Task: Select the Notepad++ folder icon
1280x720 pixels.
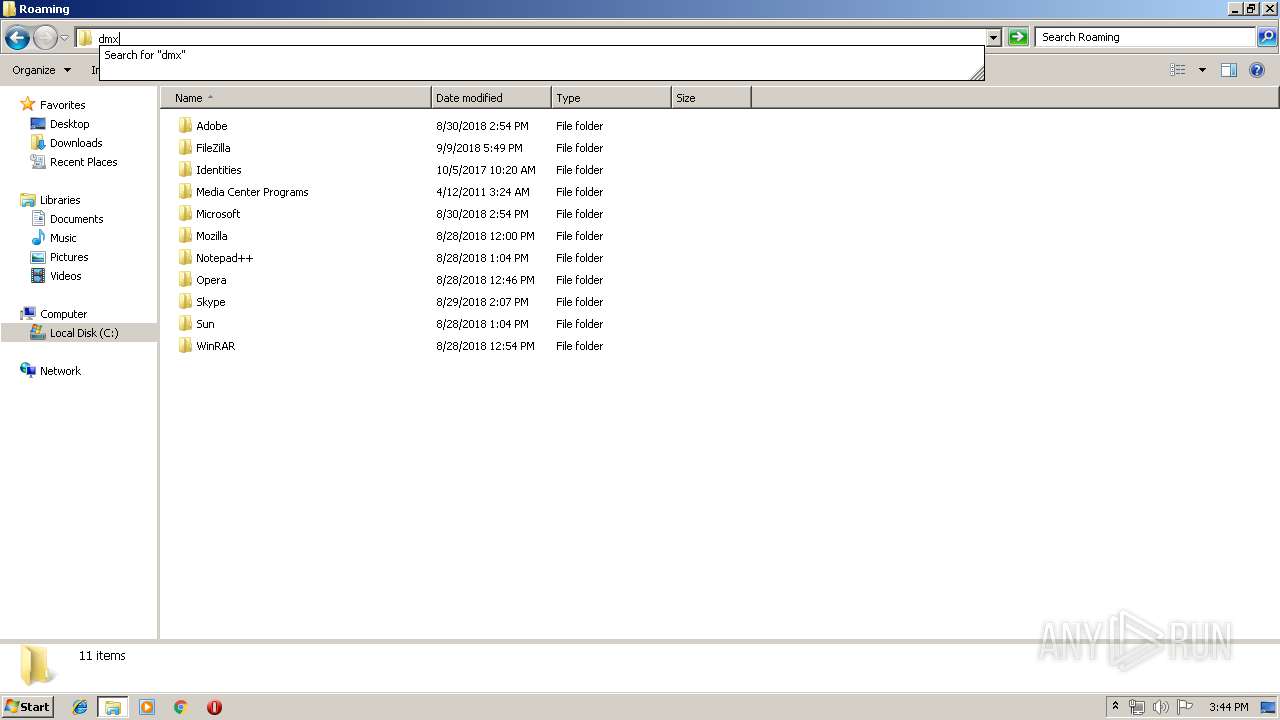Action: [185, 258]
